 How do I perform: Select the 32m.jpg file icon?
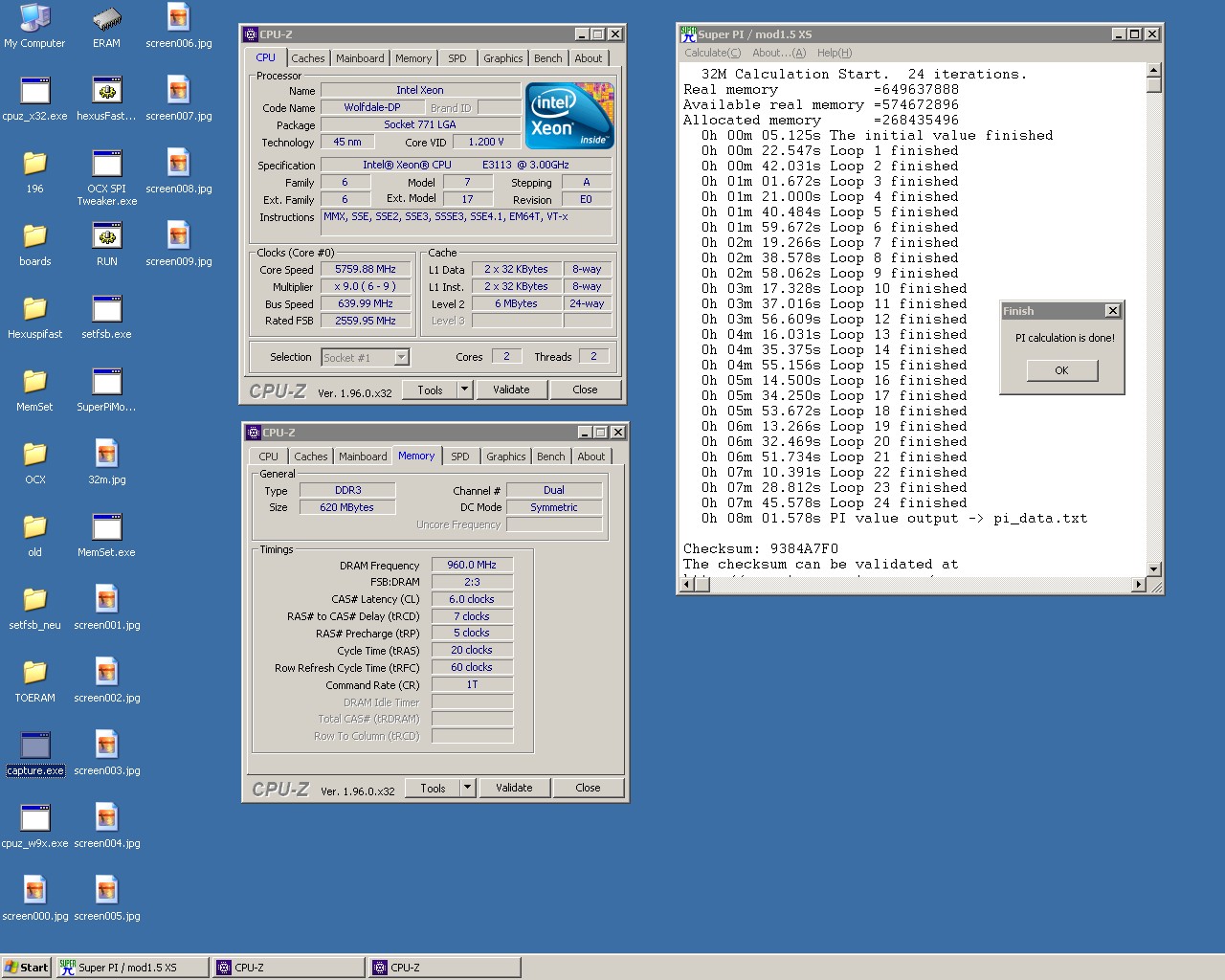click(106, 462)
